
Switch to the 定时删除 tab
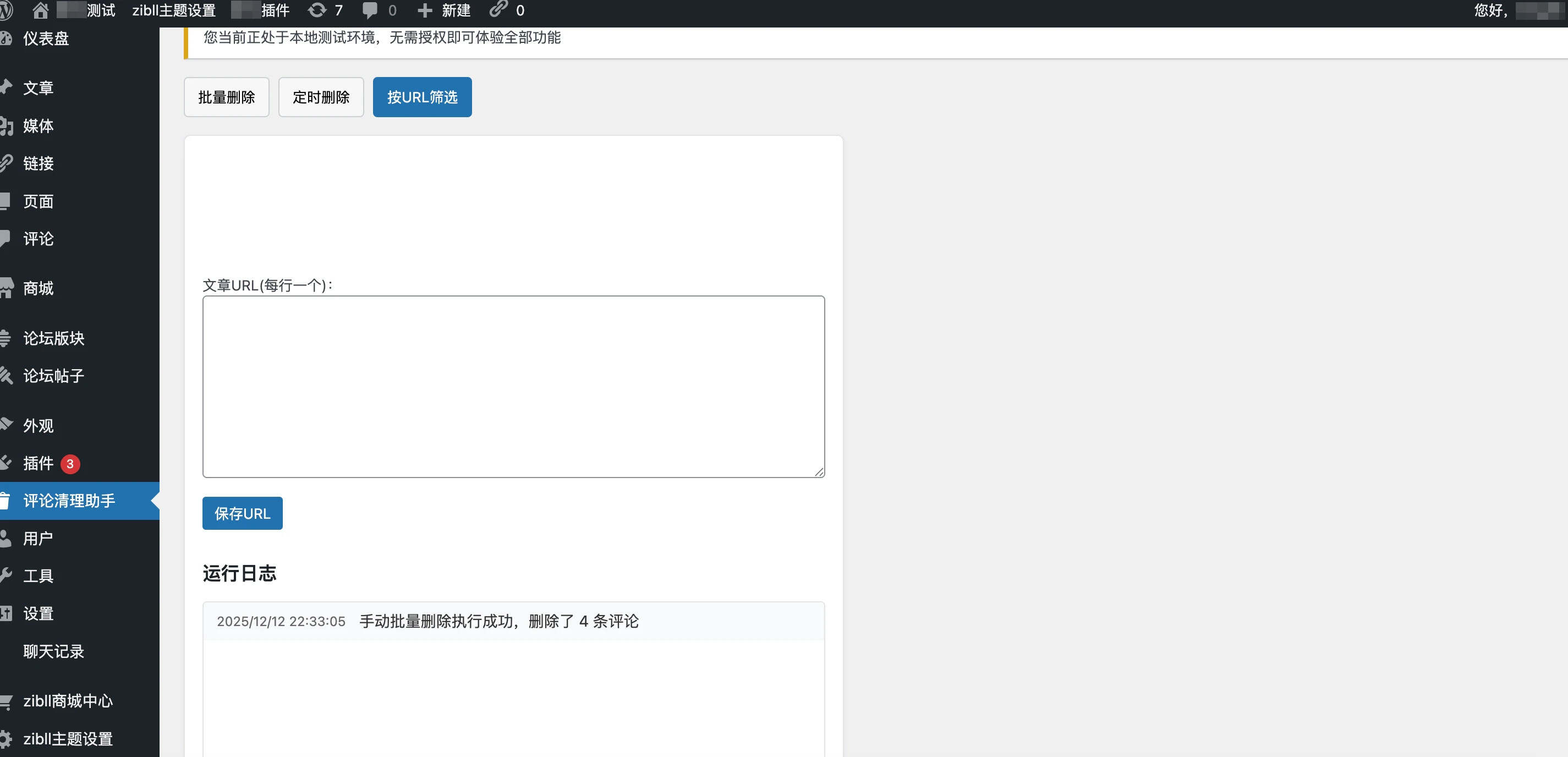[x=321, y=97]
